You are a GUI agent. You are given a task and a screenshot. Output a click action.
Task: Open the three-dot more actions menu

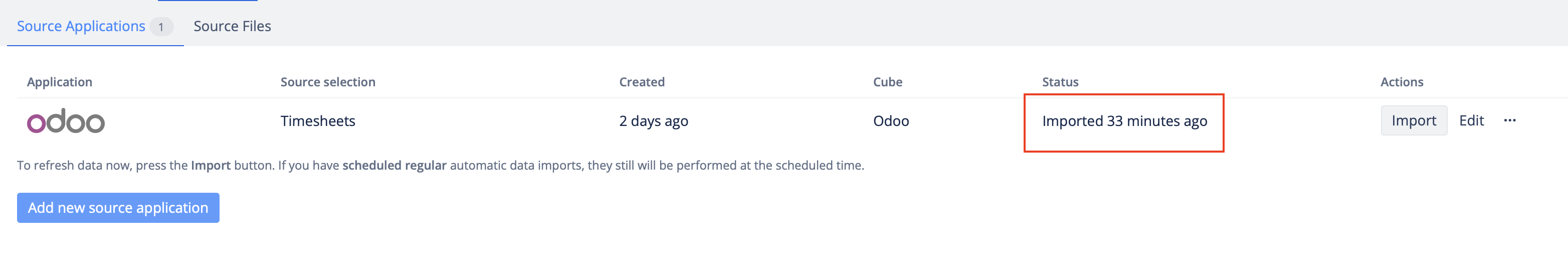tap(1509, 121)
